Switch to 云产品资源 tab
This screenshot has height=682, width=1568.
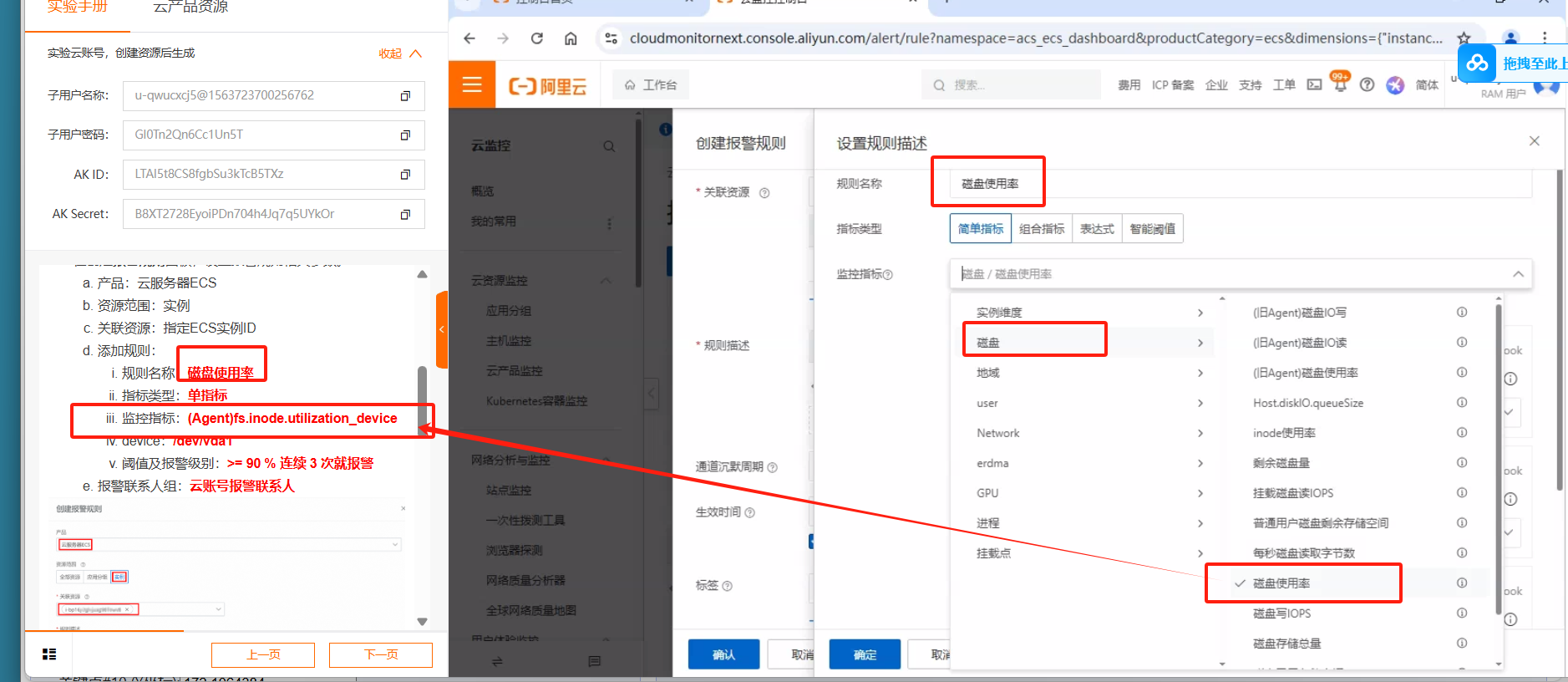point(190,8)
